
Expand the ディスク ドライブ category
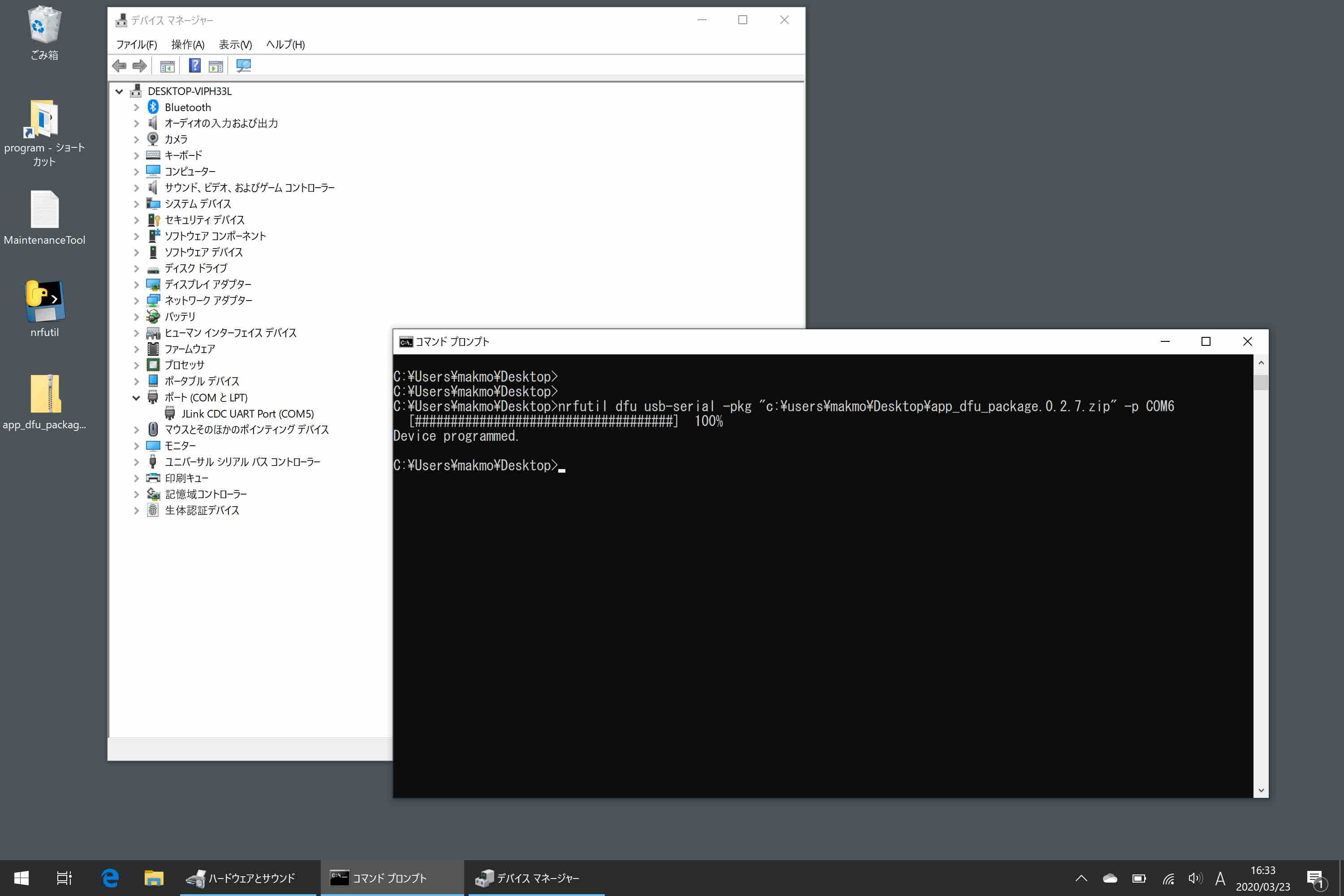(137, 268)
